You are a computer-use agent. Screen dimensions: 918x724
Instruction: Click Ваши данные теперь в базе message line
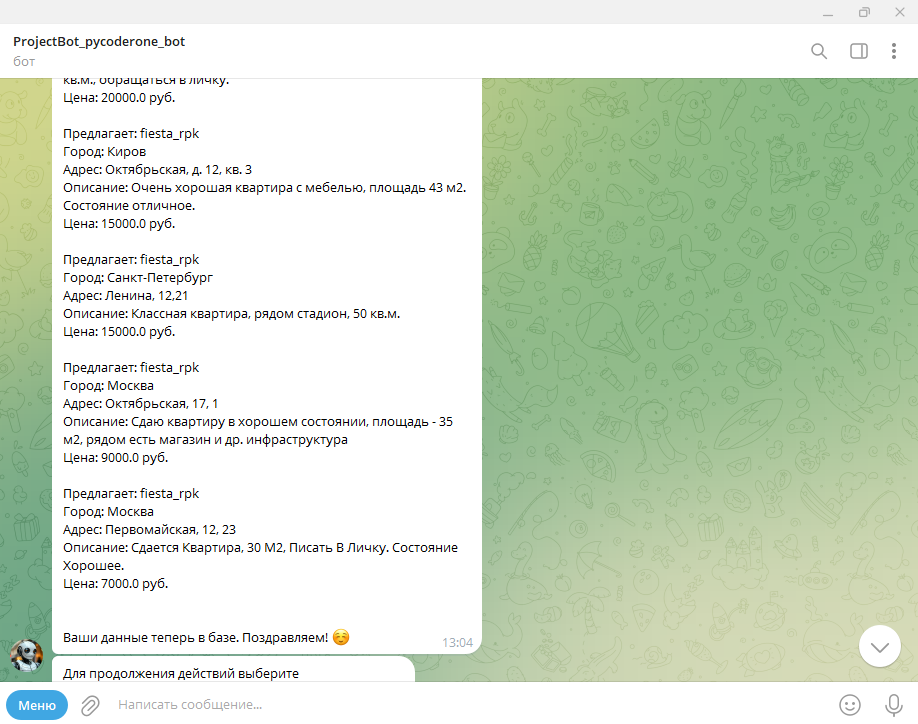pyautogui.click(x=205, y=637)
